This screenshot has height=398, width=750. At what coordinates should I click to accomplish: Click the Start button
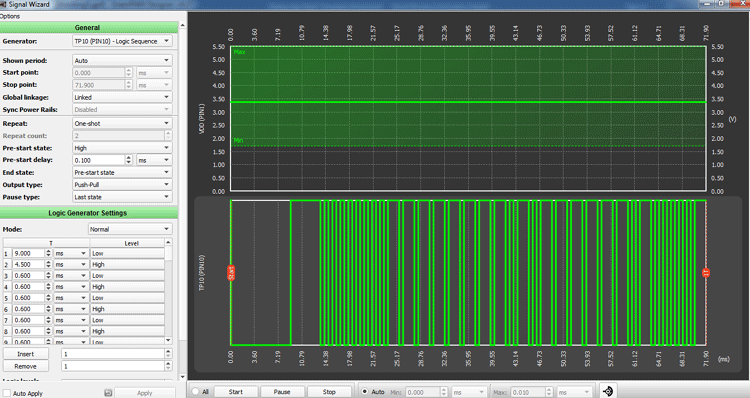(x=236, y=392)
